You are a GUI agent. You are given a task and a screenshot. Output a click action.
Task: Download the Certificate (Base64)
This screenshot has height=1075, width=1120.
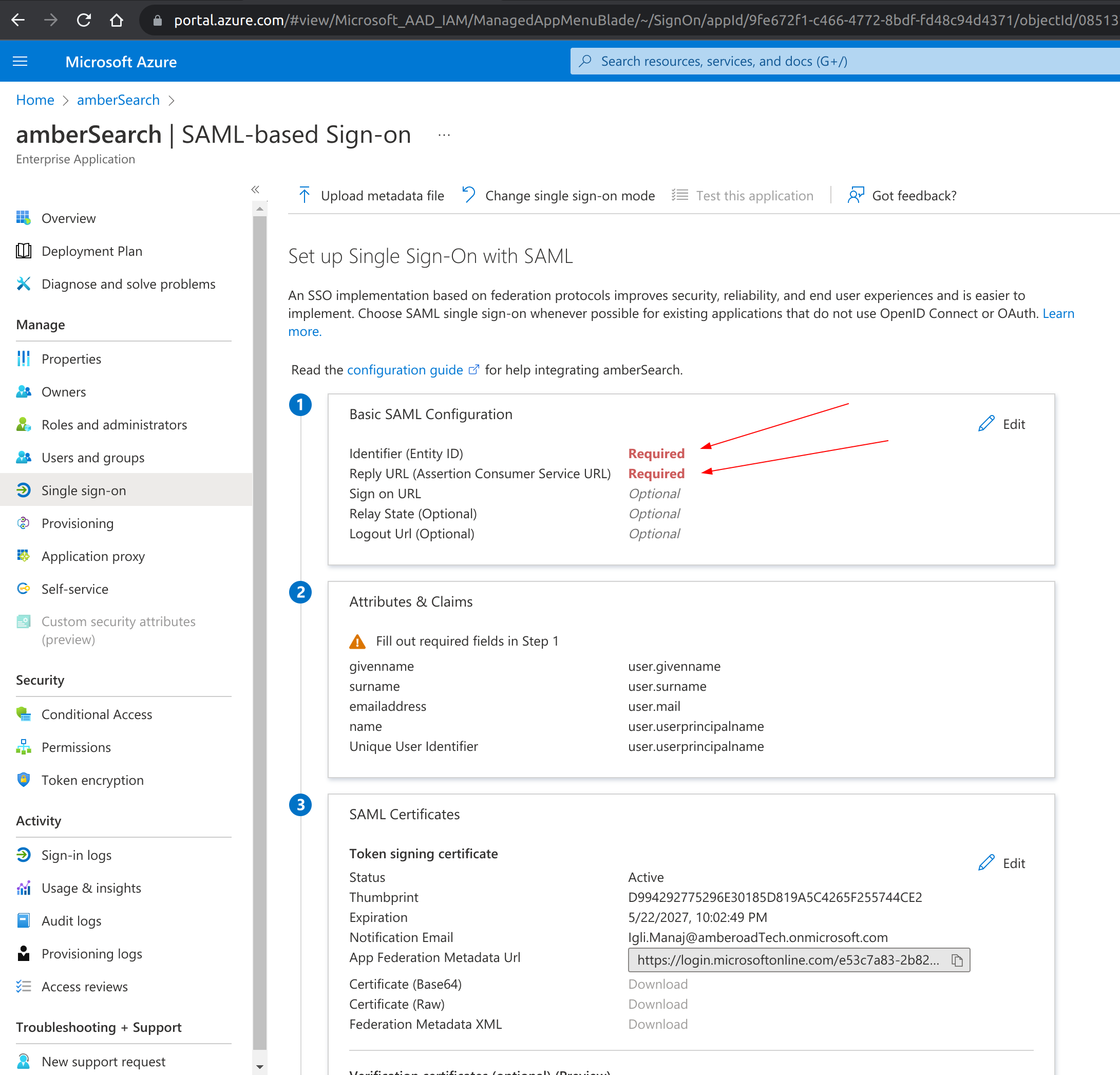click(658, 984)
